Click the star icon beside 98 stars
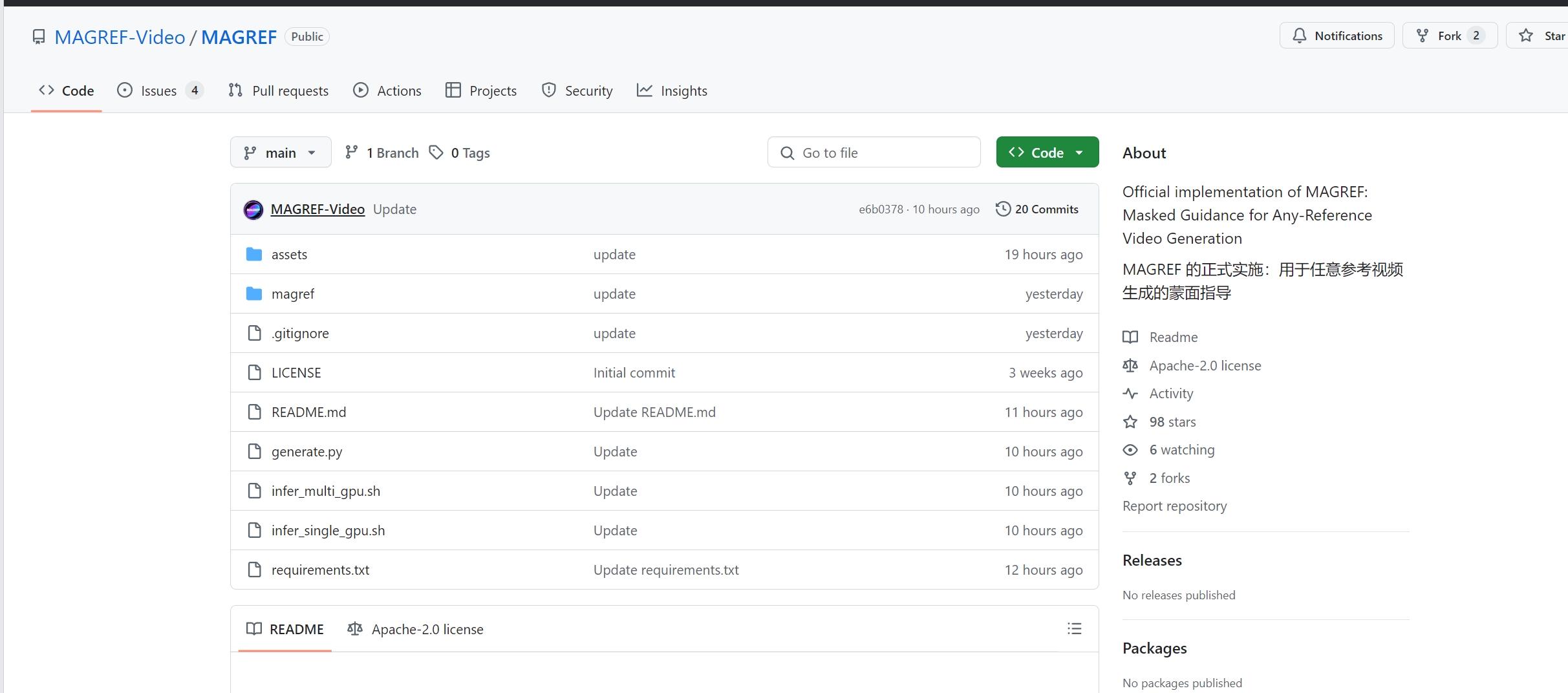The image size is (1568, 693). (x=1130, y=421)
